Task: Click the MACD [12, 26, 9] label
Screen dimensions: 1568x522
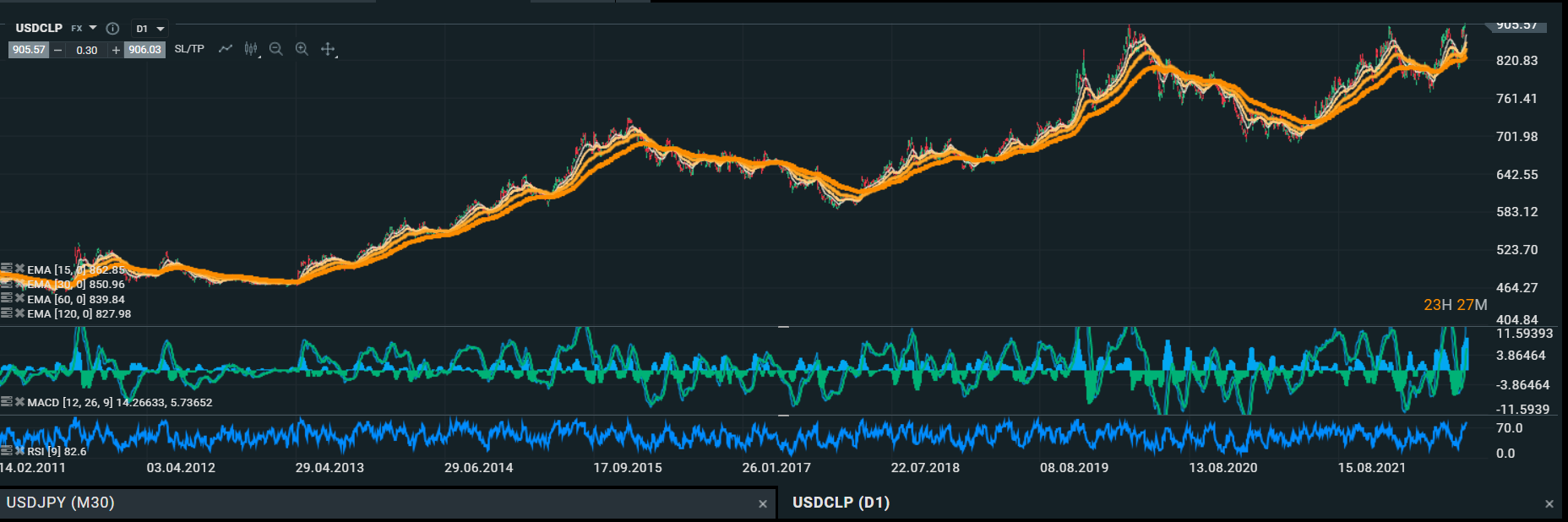Action: coord(71,402)
